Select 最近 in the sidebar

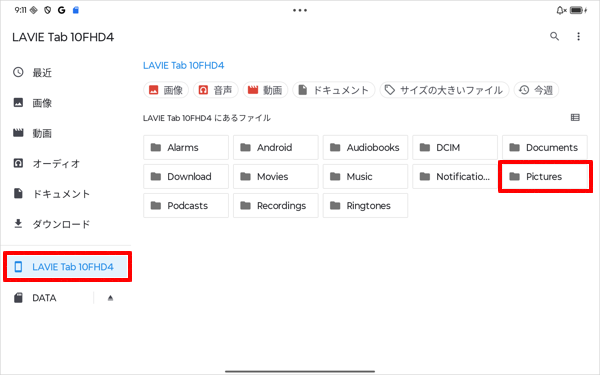[66, 72]
